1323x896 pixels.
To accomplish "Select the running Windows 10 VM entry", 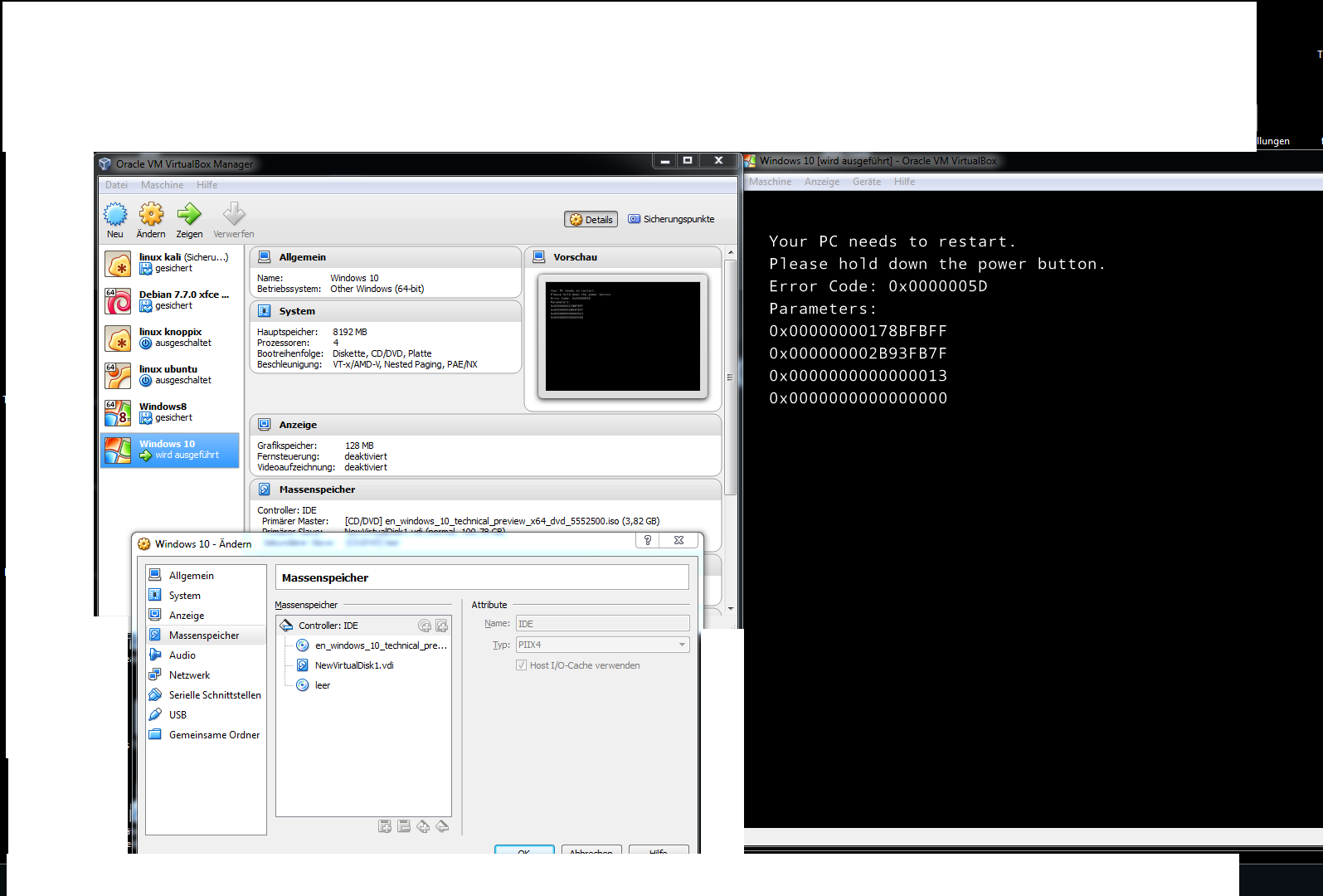I will coord(170,450).
